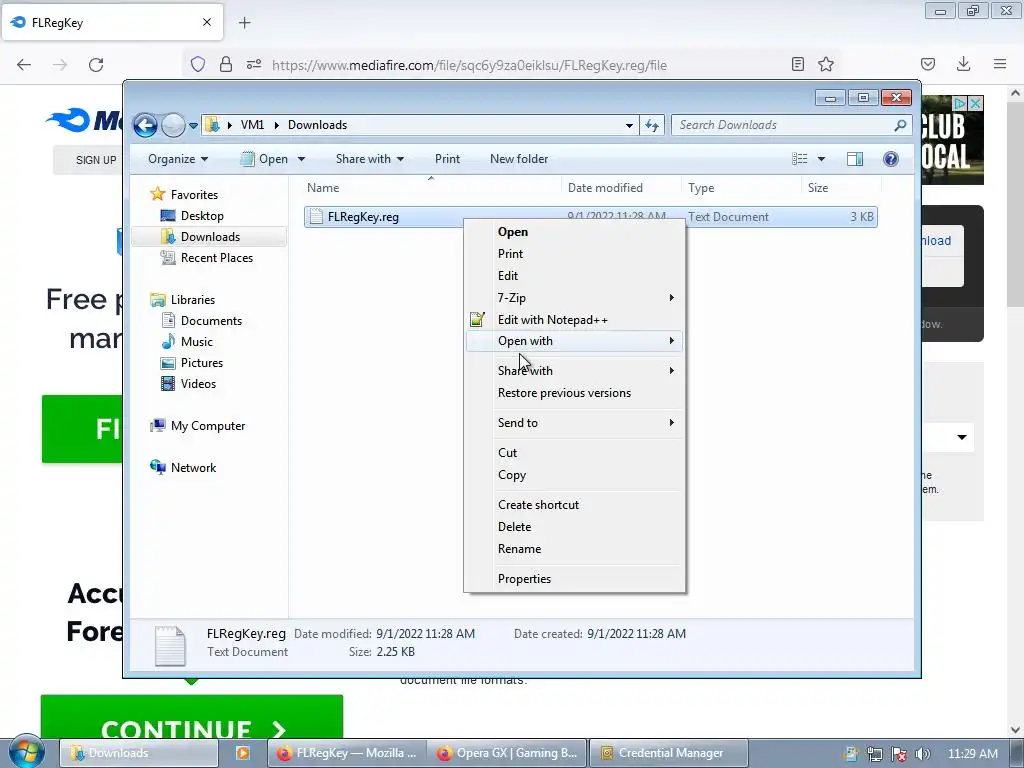
Task: Click VM1 in the address breadcrumb
Action: (x=252, y=125)
